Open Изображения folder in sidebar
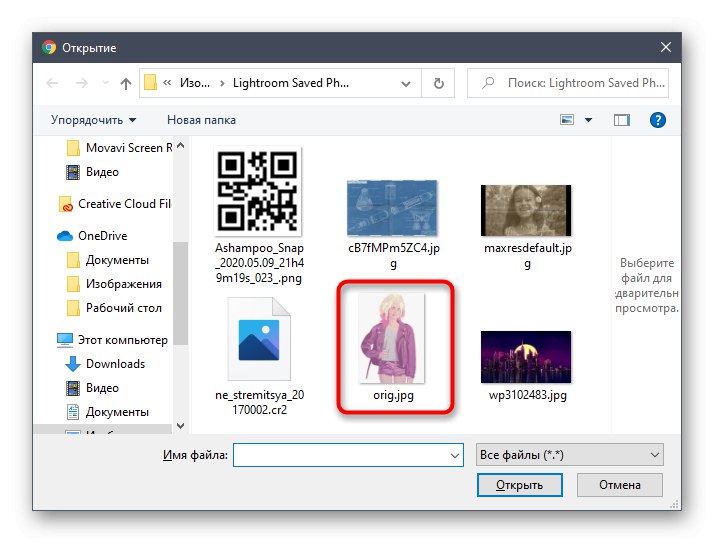The width and height of the screenshot is (714, 543). (114, 284)
